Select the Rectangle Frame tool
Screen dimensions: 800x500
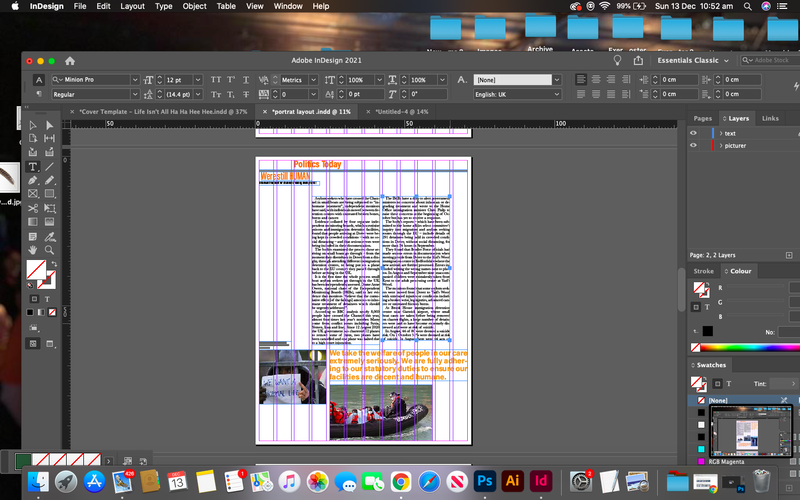point(33,194)
